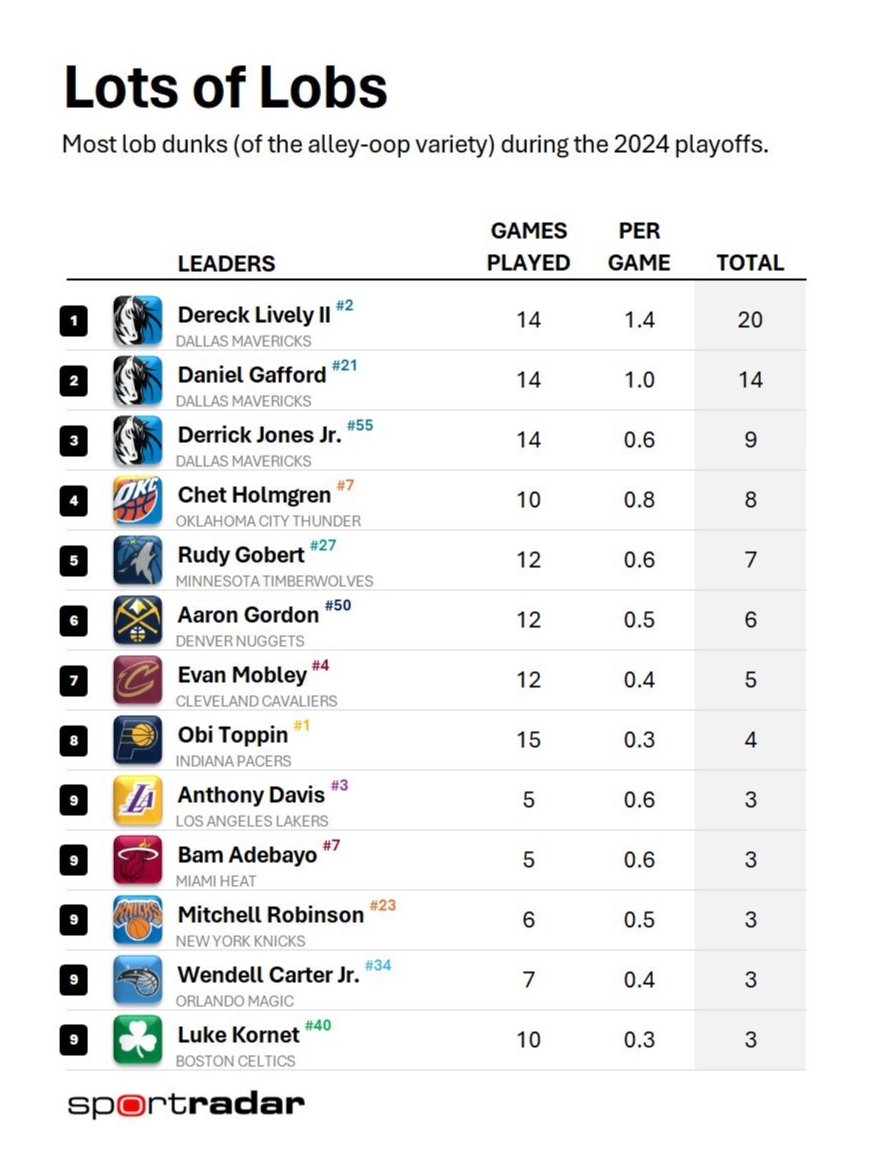The height and width of the screenshot is (1154, 881).
Task: Select the Miami Heat logo
Action: (x=137, y=860)
